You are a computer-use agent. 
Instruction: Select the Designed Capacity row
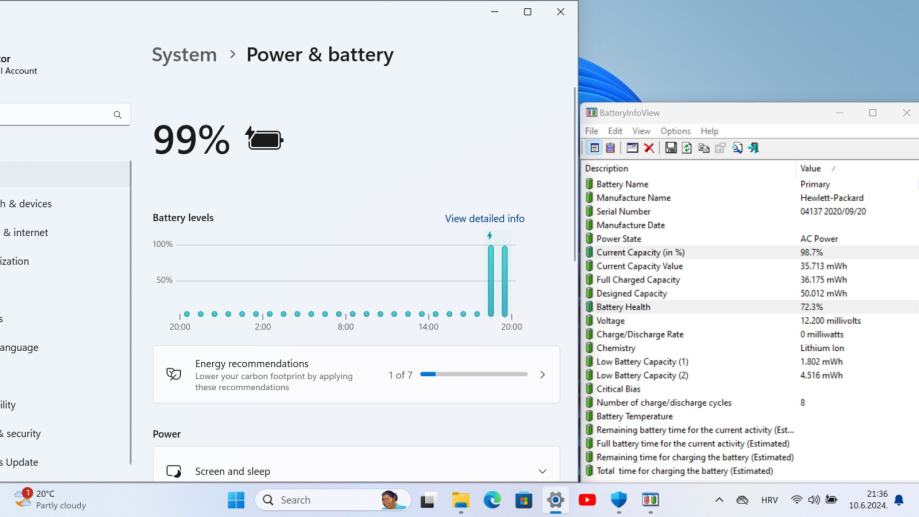point(750,293)
